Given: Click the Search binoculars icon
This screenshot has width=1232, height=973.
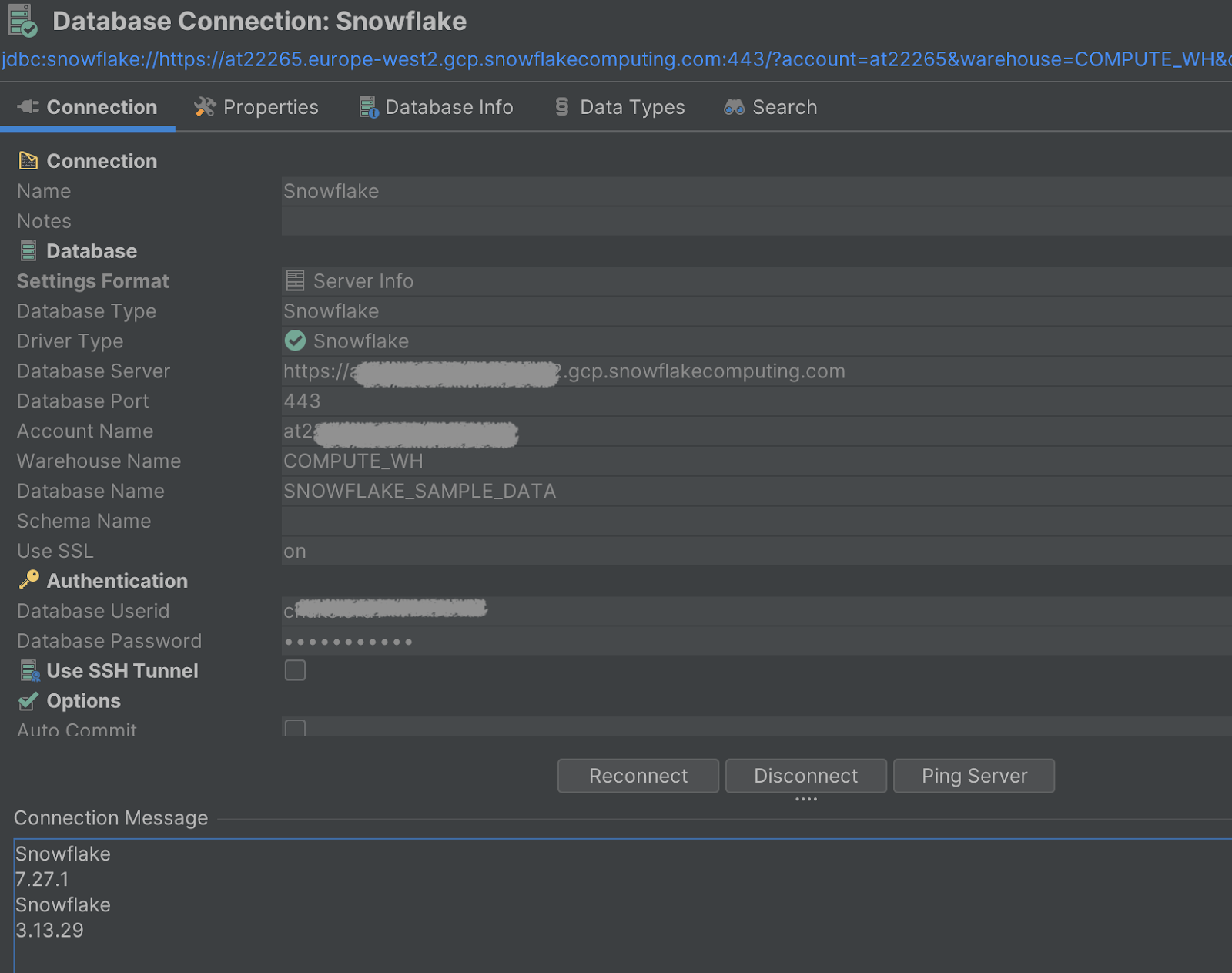Looking at the screenshot, I should pyautogui.click(x=733, y=106).
